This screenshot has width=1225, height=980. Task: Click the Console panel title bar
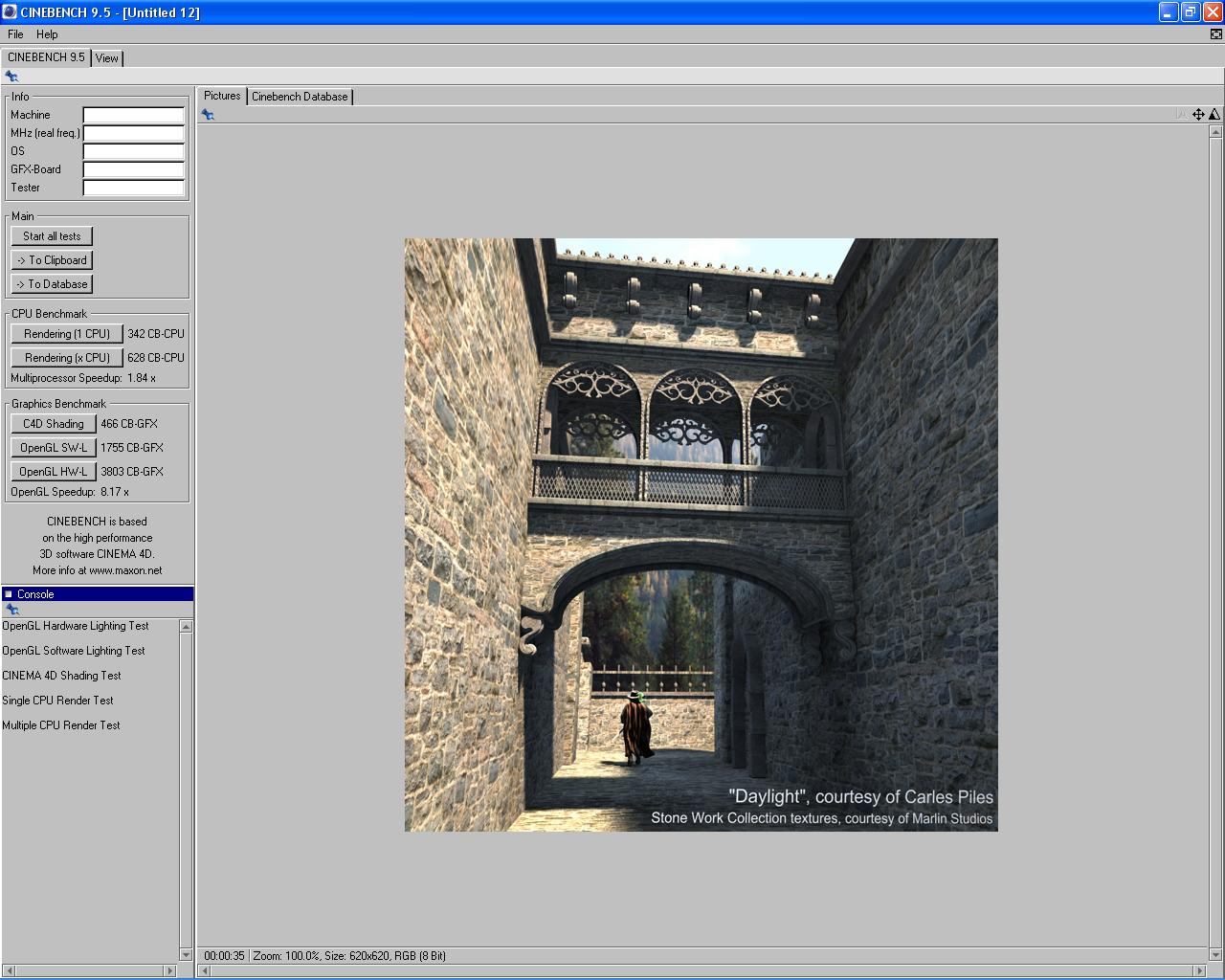pyautogui.click(x=98, y=594)
